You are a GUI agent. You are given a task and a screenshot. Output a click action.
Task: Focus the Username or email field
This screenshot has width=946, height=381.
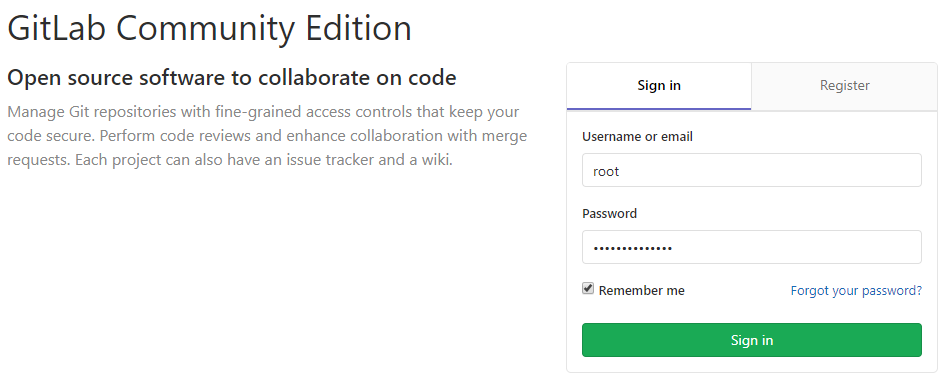point(752,170)
